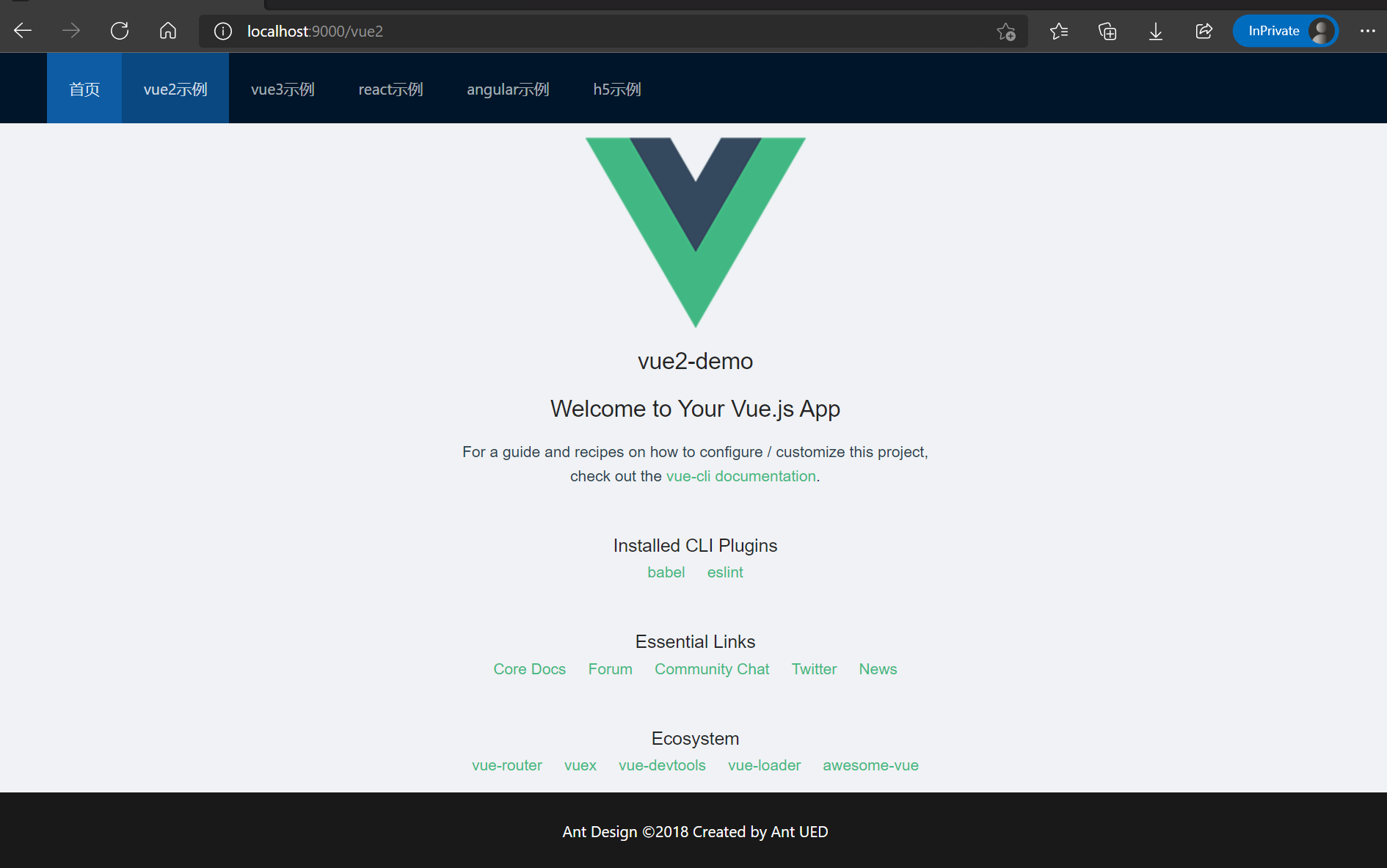This screenshot has width=1387, height=868.
Task: Click the Ant Design ©2018 footer text
Action: (696, 832)
